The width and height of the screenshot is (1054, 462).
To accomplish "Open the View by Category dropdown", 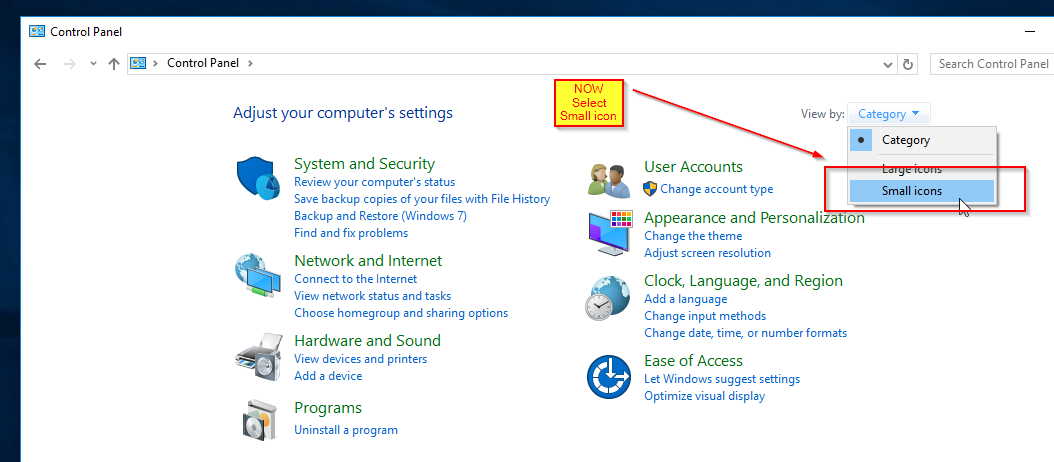I will [x=889, y=114].
